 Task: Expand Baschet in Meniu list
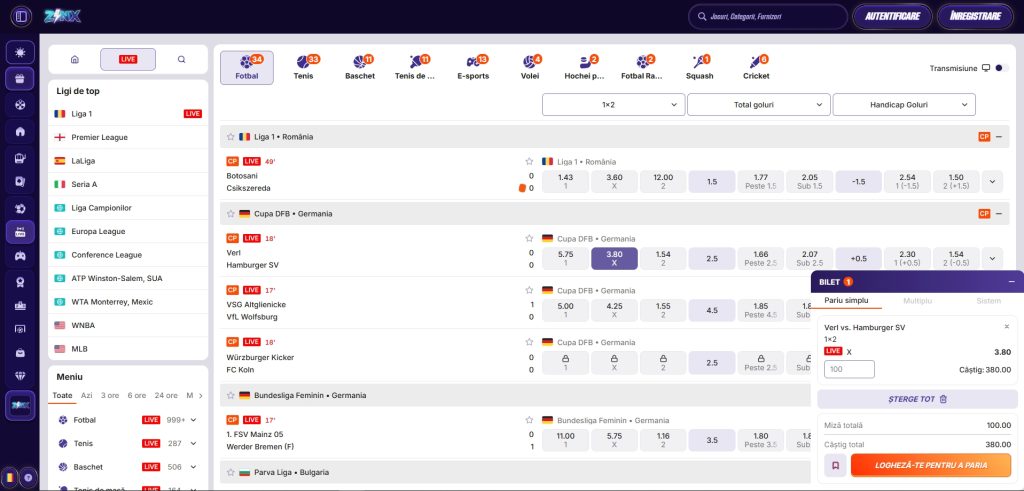tap(194, 467)
